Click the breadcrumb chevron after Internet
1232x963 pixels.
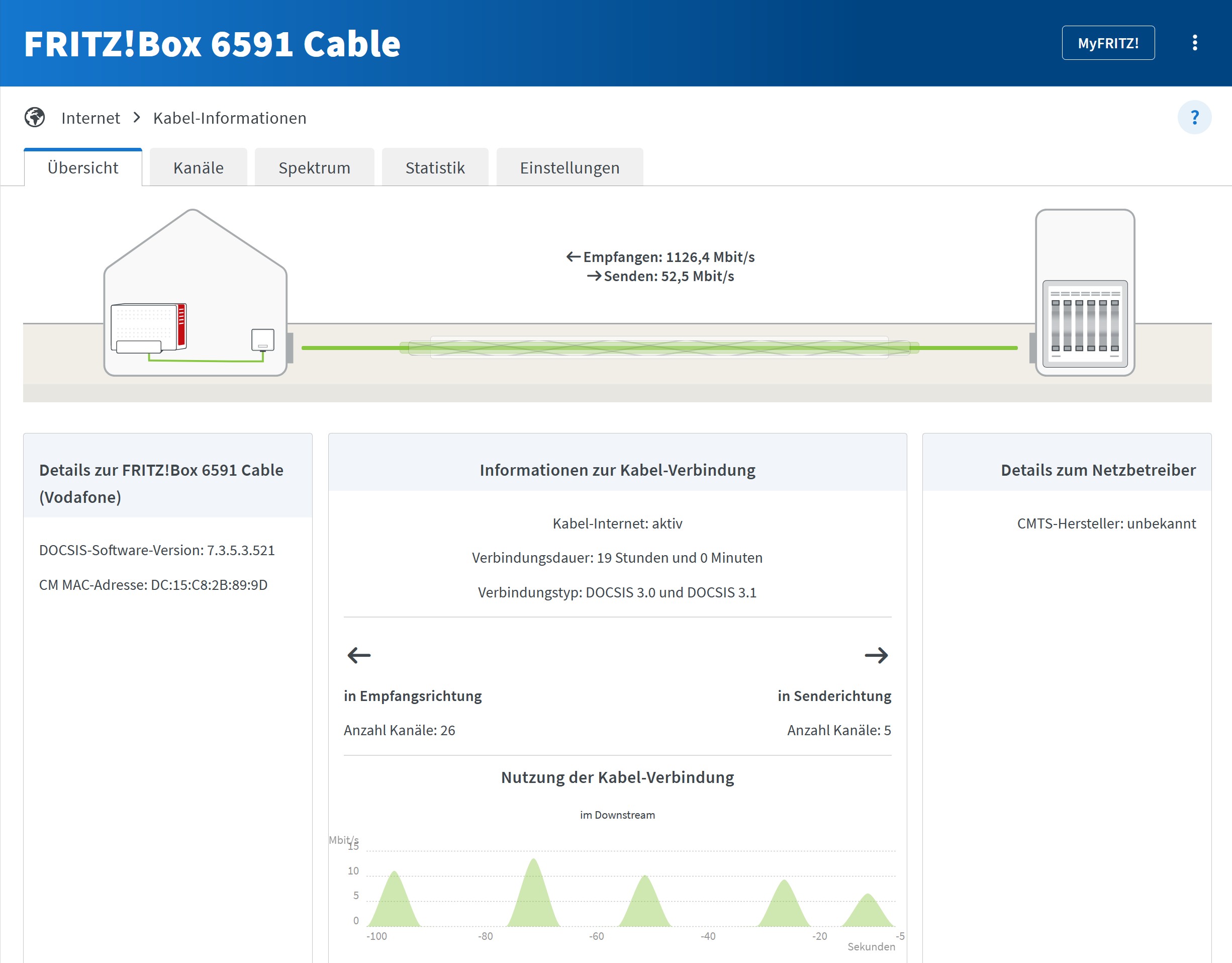(137, 117)
